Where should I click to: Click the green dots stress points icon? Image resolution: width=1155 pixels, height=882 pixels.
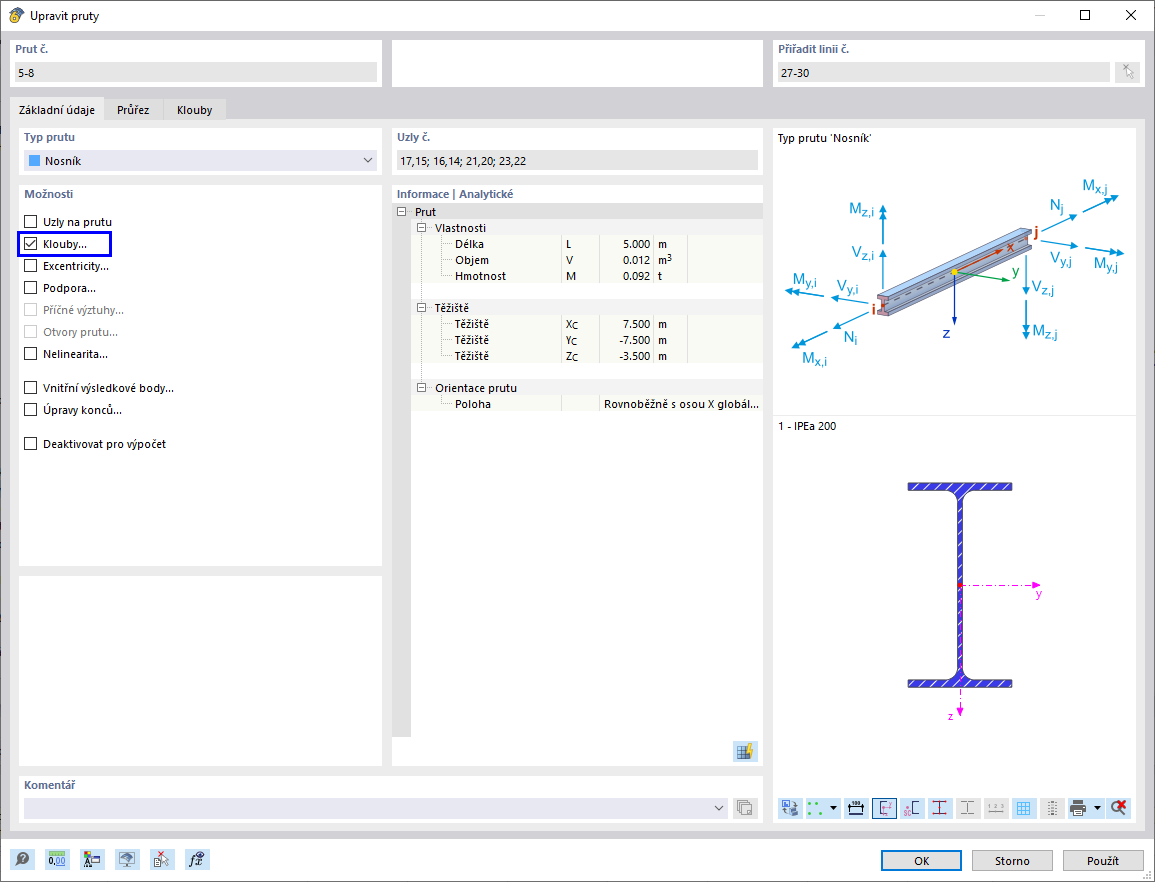[815, 808]
